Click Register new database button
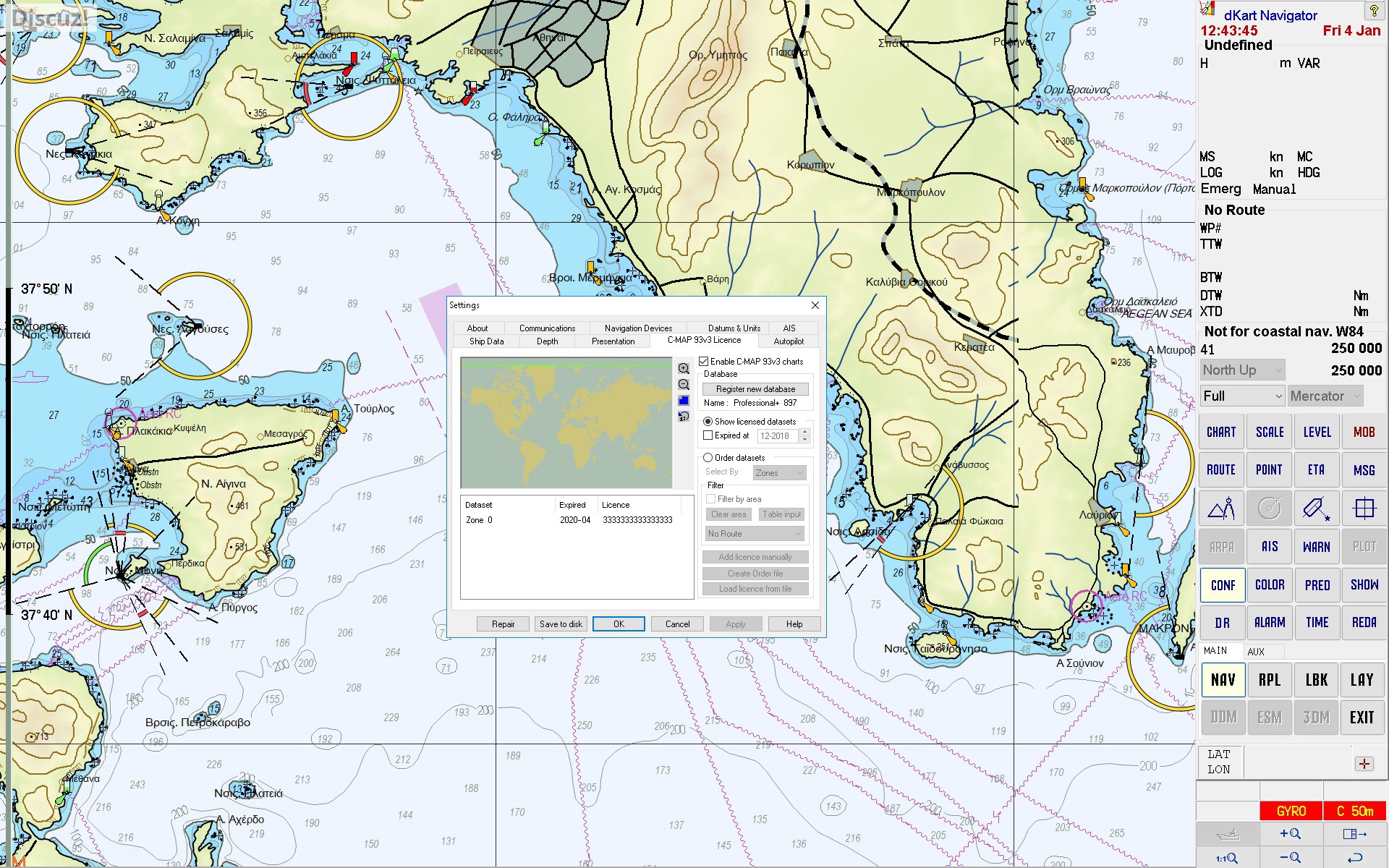The height and width of the screenshot is (868, 1389). [x=755, y=389]
